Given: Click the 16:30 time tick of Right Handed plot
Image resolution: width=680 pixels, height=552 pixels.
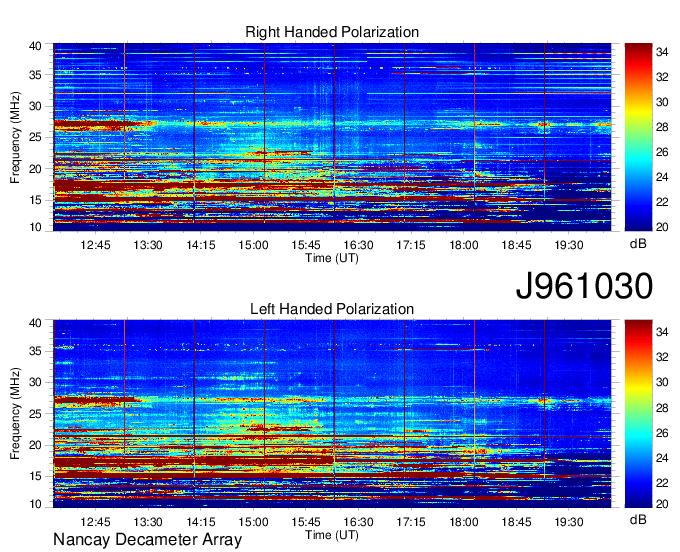Looking at the screenshot, I should [358, 245].
